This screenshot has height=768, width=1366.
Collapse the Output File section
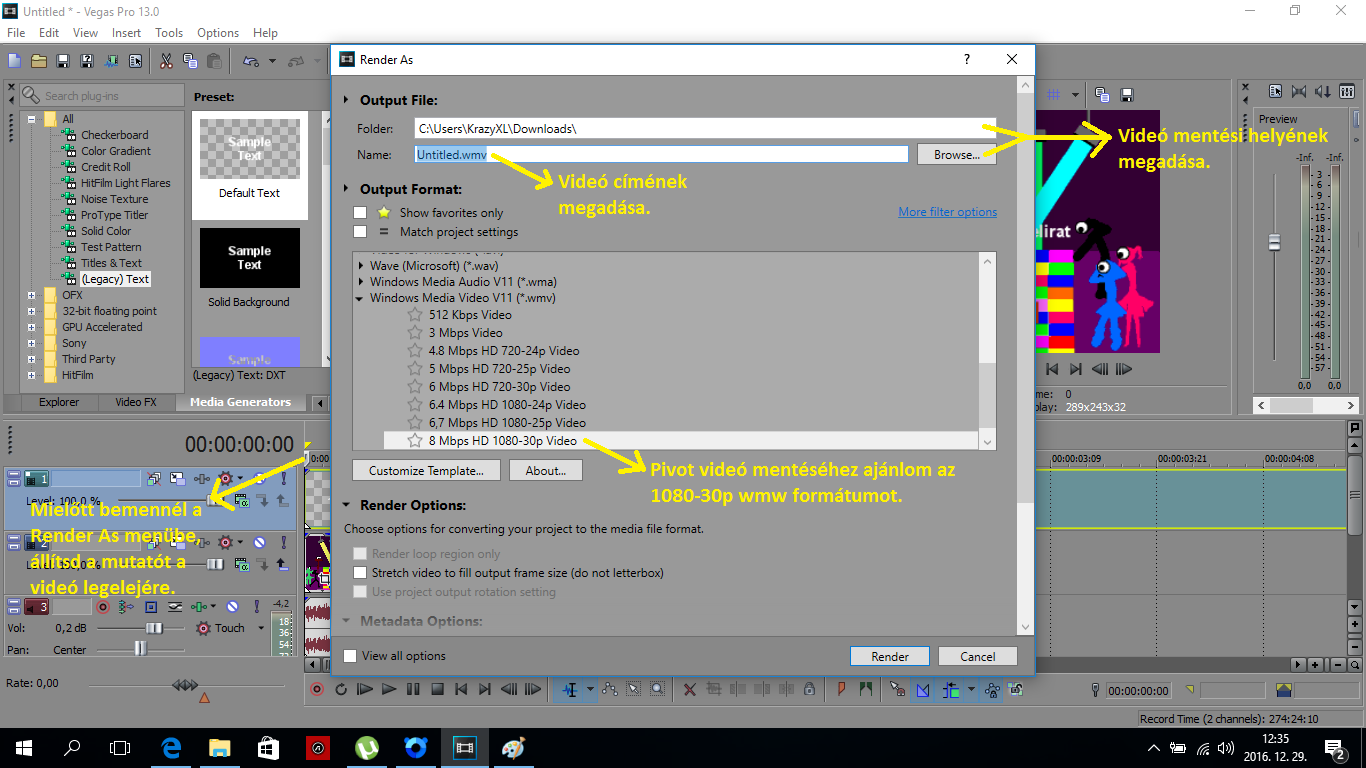[x=347, y=101]
